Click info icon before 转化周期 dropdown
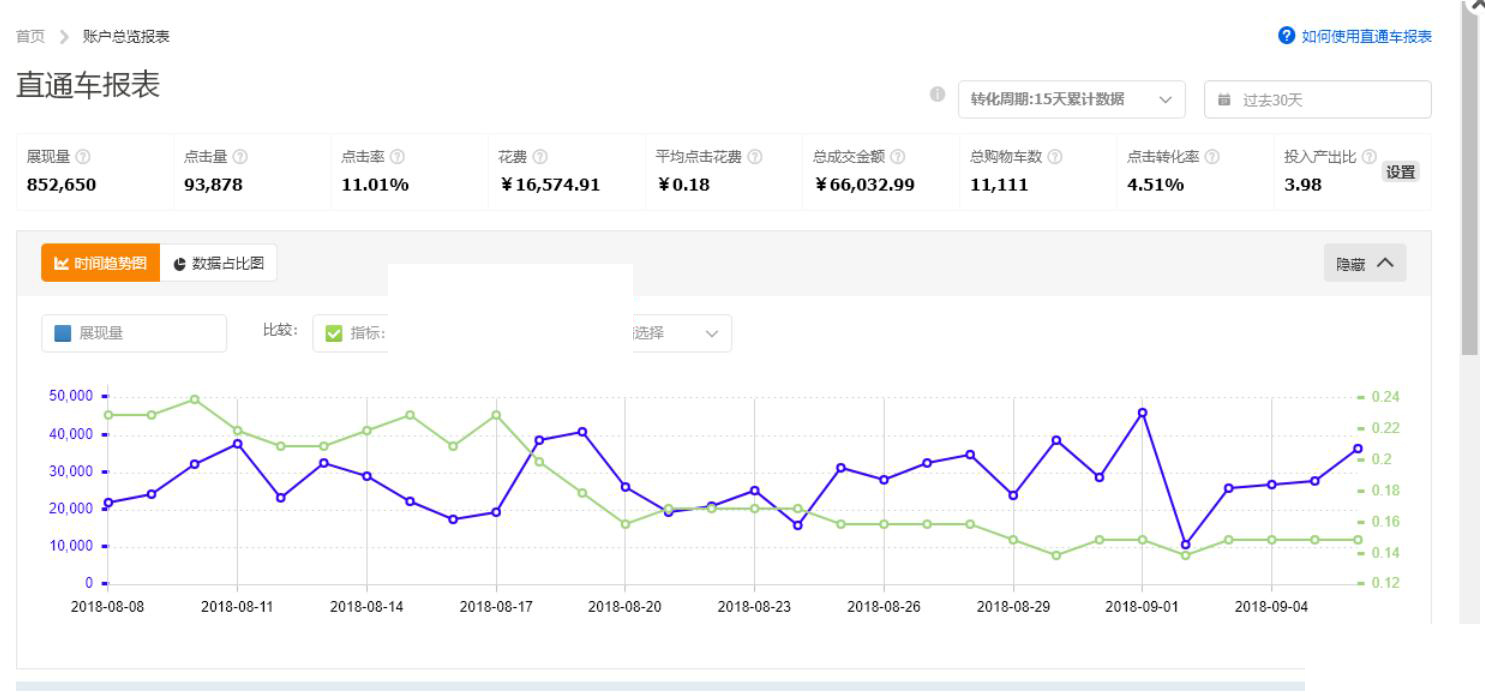 937,96
